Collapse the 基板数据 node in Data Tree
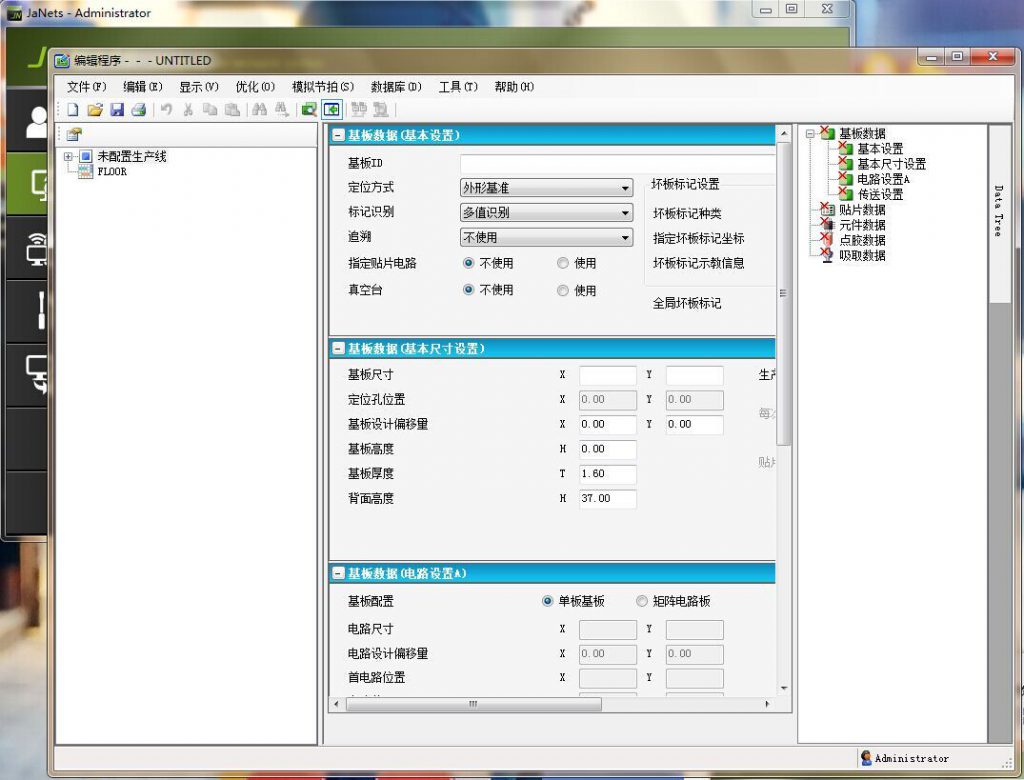This screenshot has height=780, width=1024. [x=810, y=133]
